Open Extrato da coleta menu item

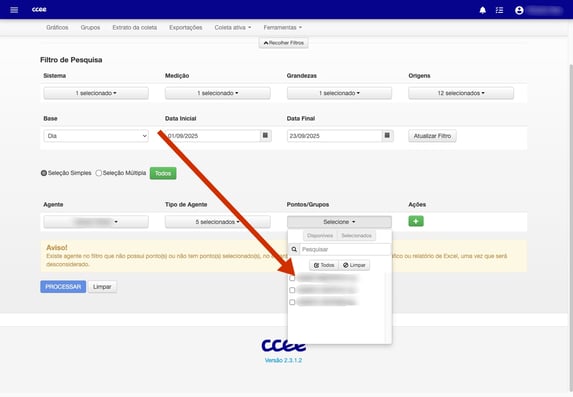[x=134, y=27]
